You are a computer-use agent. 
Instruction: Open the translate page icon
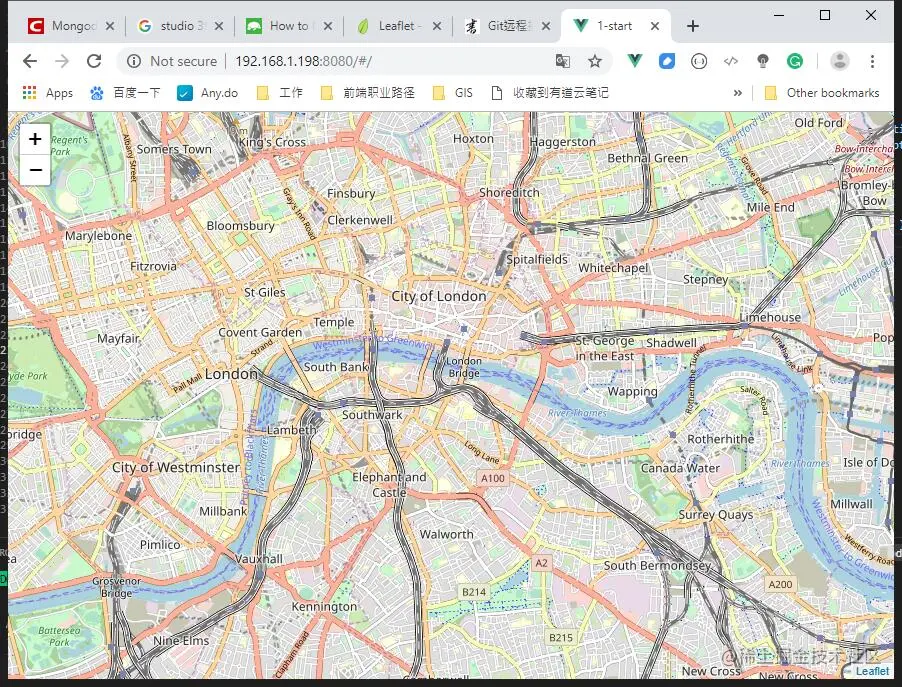(563, 61)
